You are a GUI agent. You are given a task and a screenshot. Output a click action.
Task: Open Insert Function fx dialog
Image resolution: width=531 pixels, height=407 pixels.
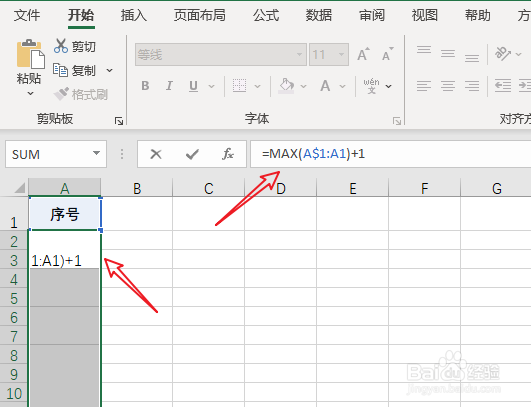tap(228, 154)
